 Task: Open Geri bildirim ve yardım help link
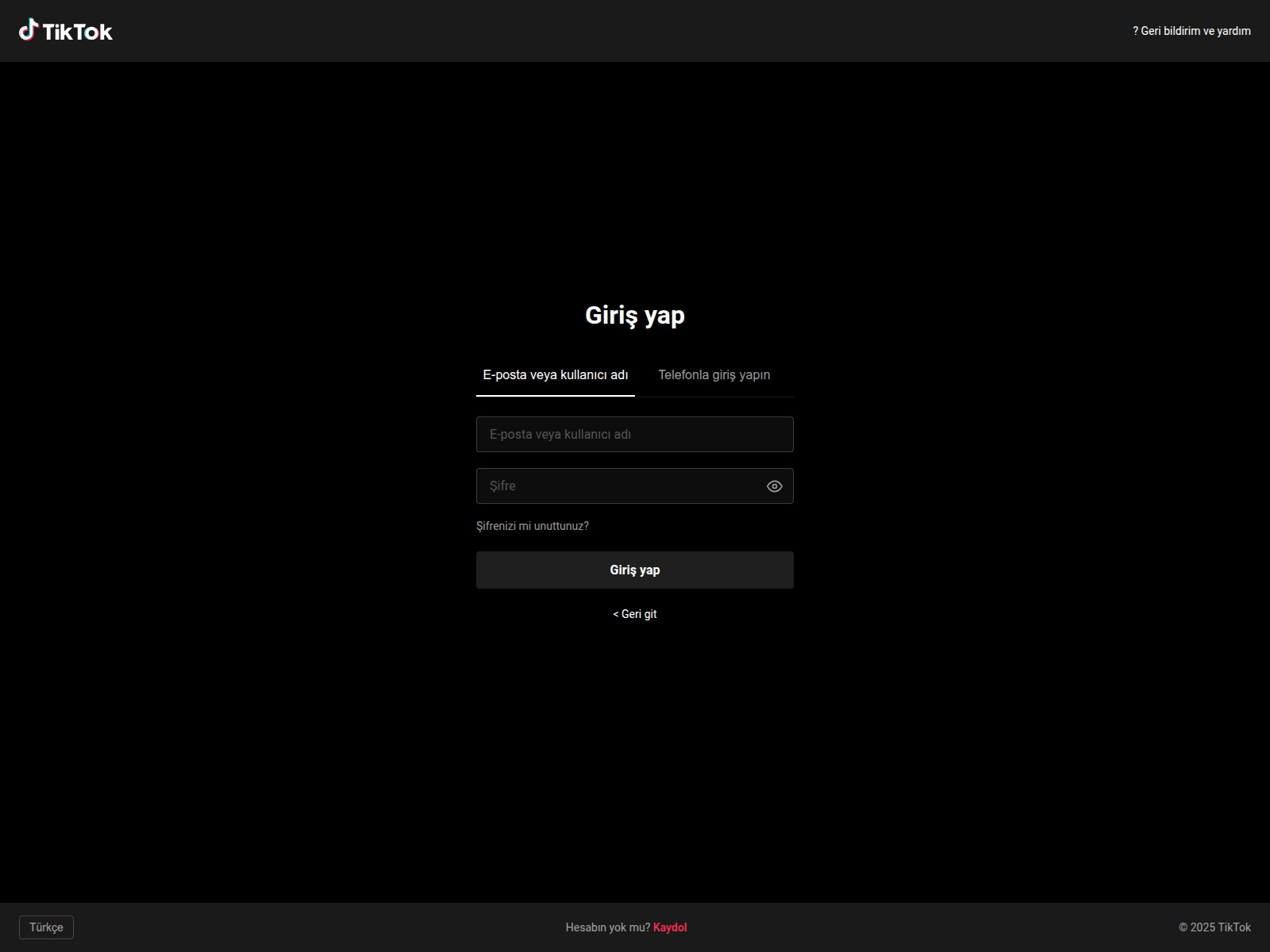tap(1191, 31)
